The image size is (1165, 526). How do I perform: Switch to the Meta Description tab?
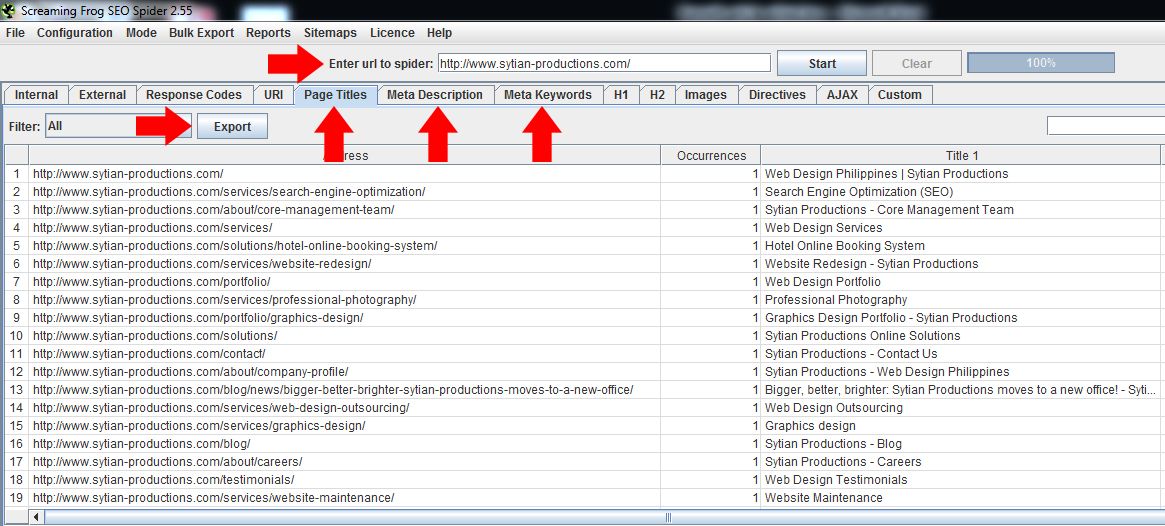coord(434,95)
